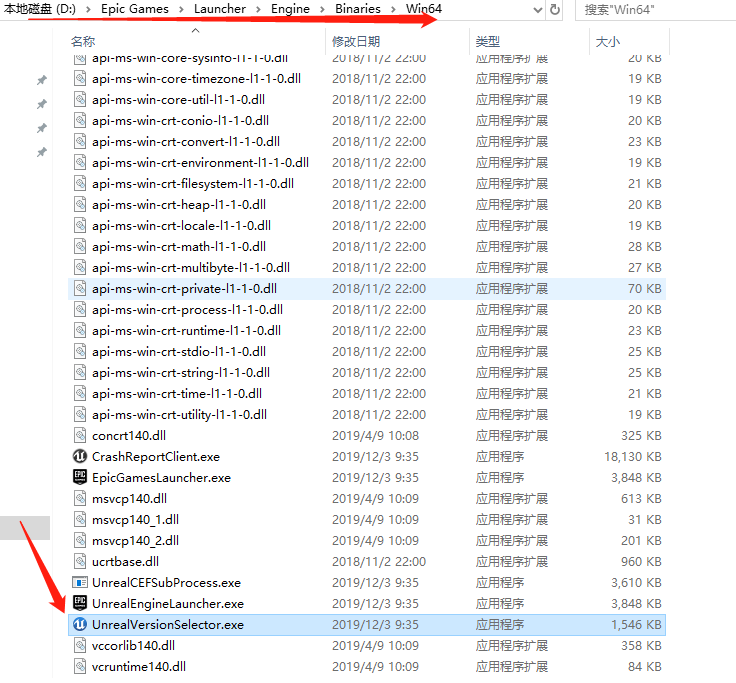Image resolution: width=736 pixels, height=683 pixels.
Task: Click the EpicGamesLauncher.exe Epic icon
Action: 80,477
